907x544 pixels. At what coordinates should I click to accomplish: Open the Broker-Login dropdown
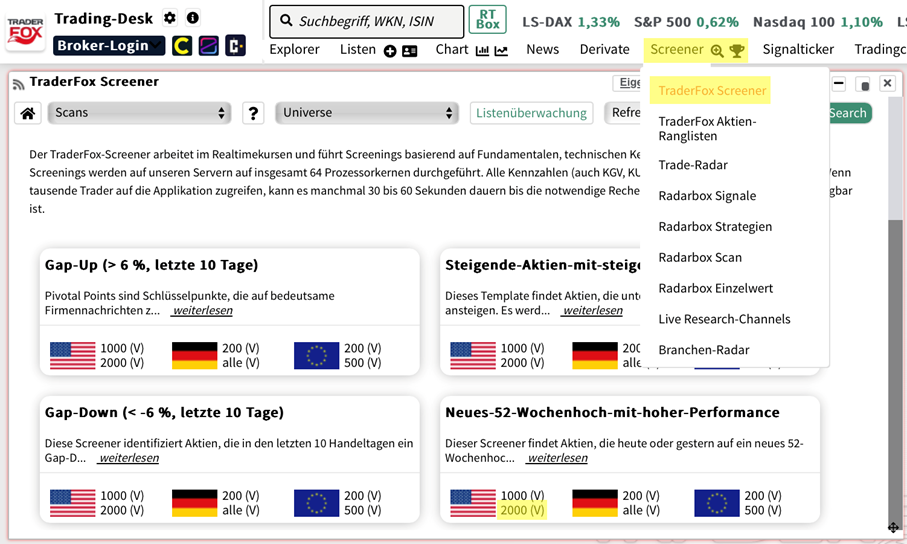click(x=109, y=45)
